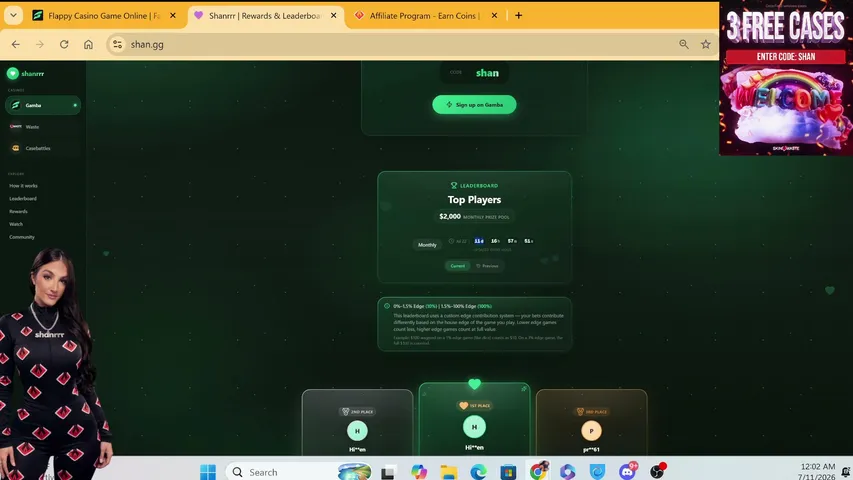
Task: Click the Sign up on Gamba button
Action: coord(474,104)
